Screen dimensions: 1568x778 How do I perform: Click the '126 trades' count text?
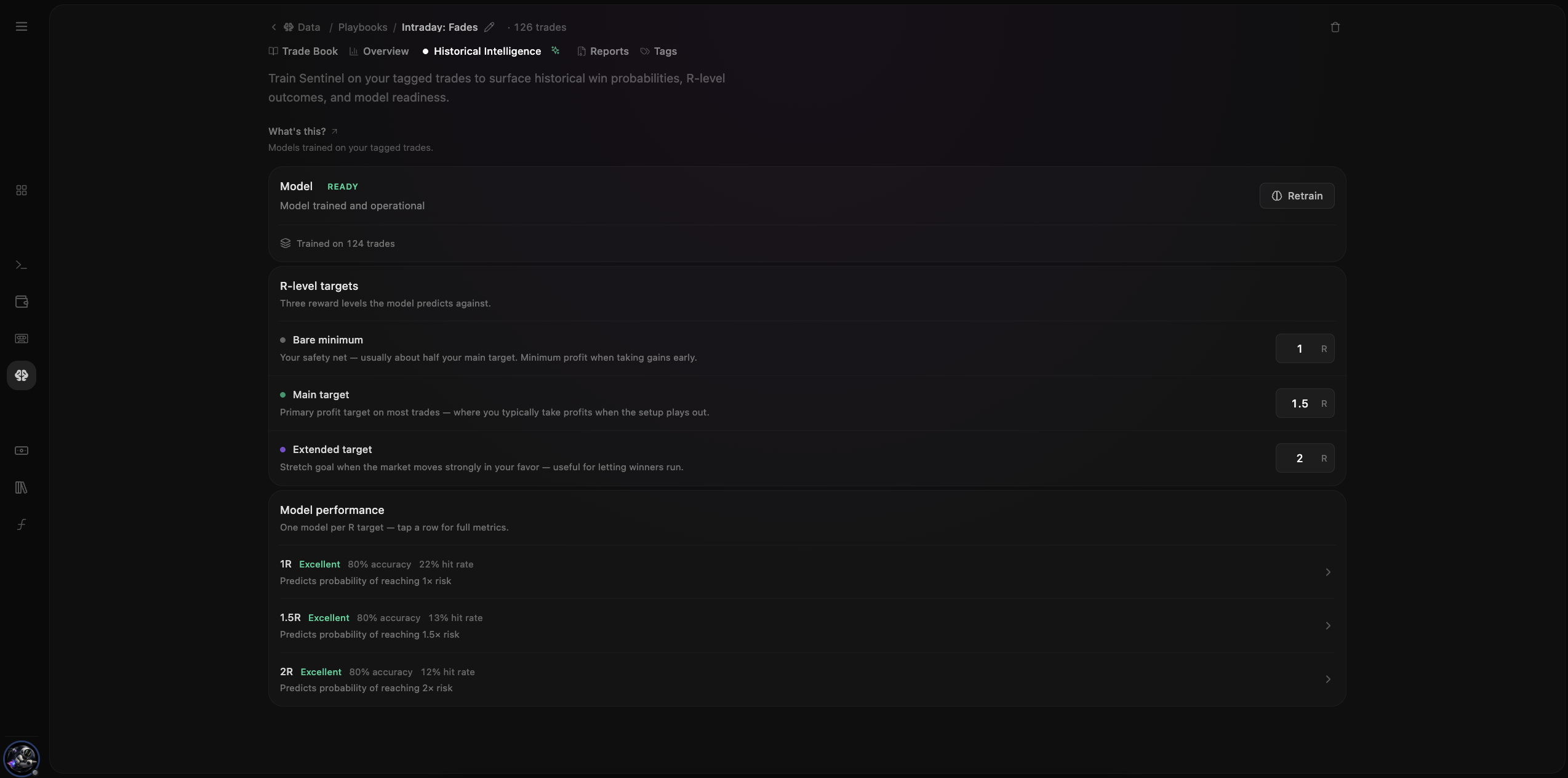[x=540, y=27]
